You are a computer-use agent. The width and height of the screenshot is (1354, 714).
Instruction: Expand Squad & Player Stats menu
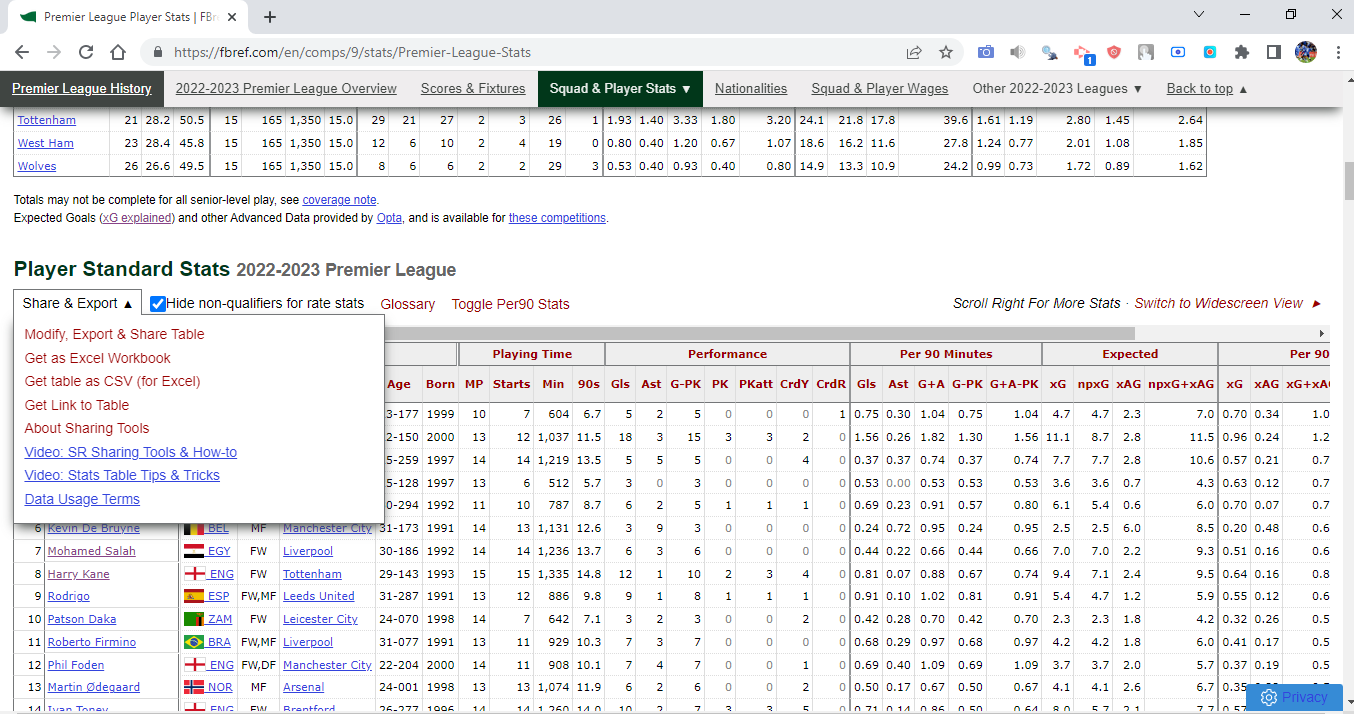point(620,88)
